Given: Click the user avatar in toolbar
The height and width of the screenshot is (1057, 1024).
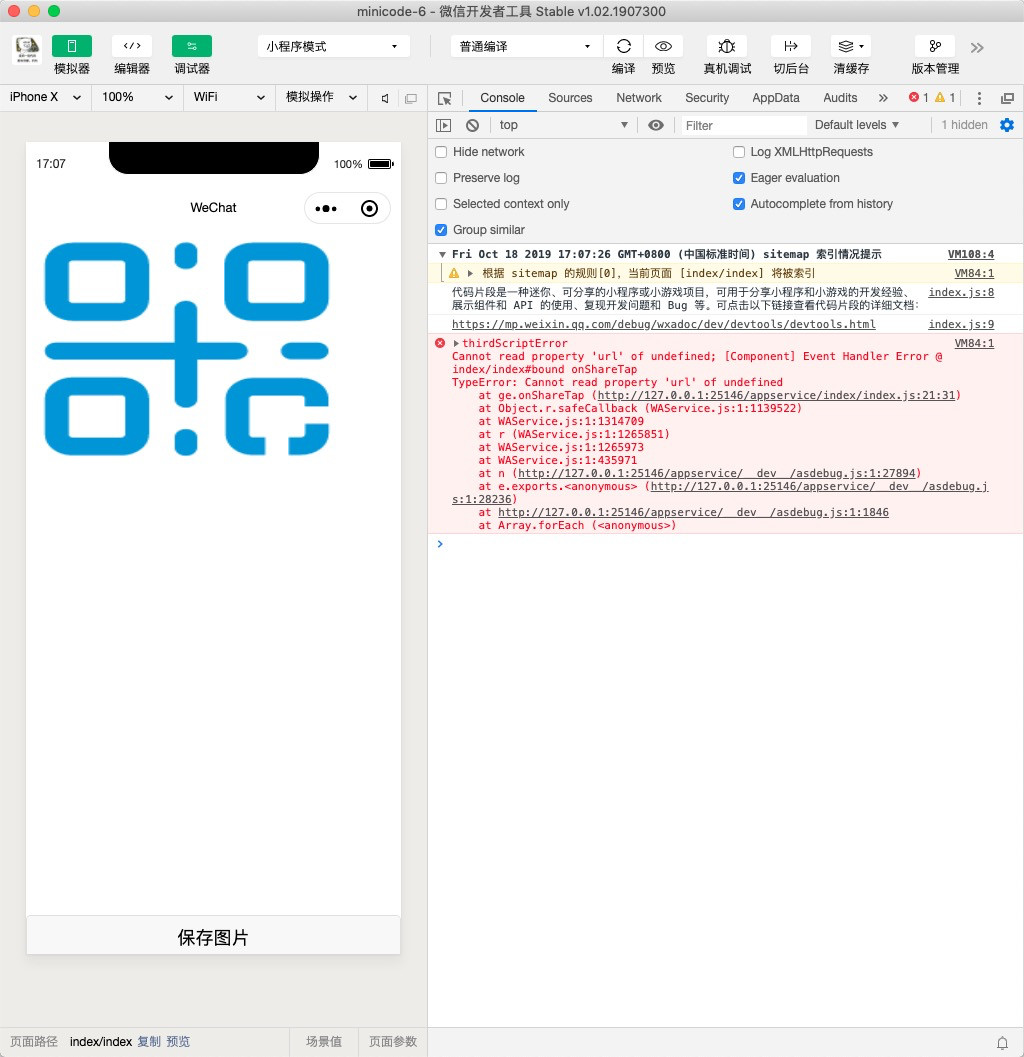Looking at the screenshot, I should tap(27, 49).
